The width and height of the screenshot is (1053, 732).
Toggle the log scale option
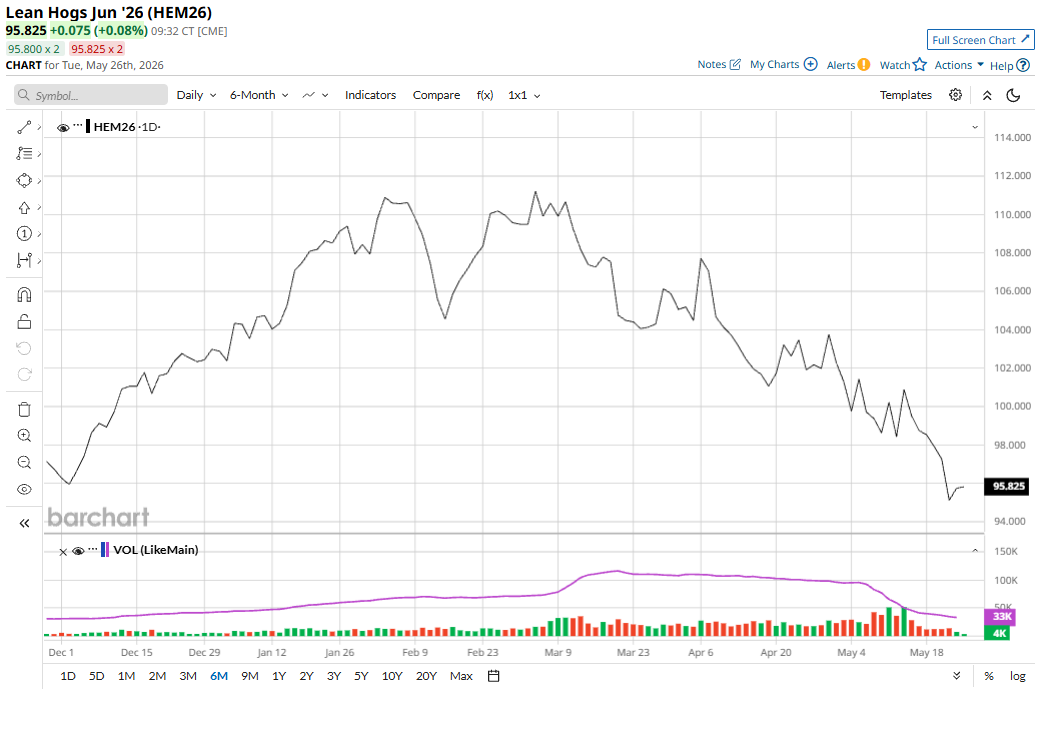pyautogui.click(x=1017, y=676)
